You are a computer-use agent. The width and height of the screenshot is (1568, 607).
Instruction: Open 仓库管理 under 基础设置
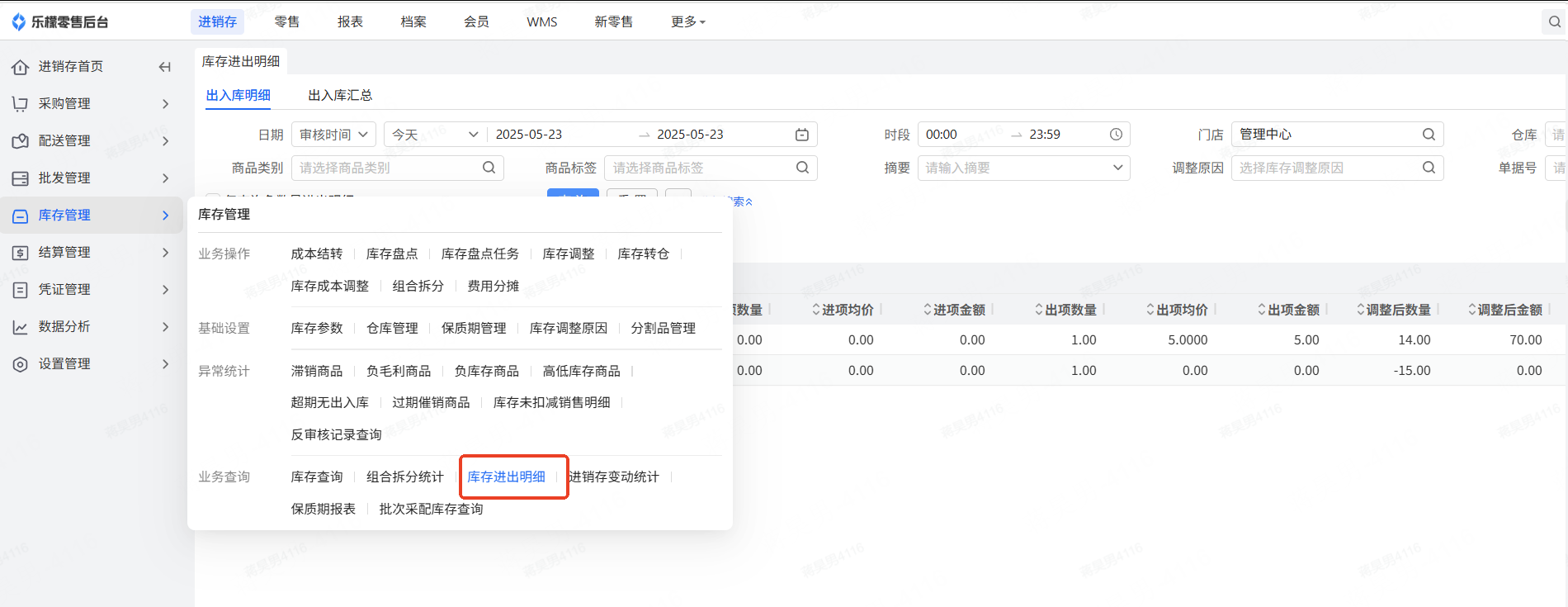click(x=392, y=329)
